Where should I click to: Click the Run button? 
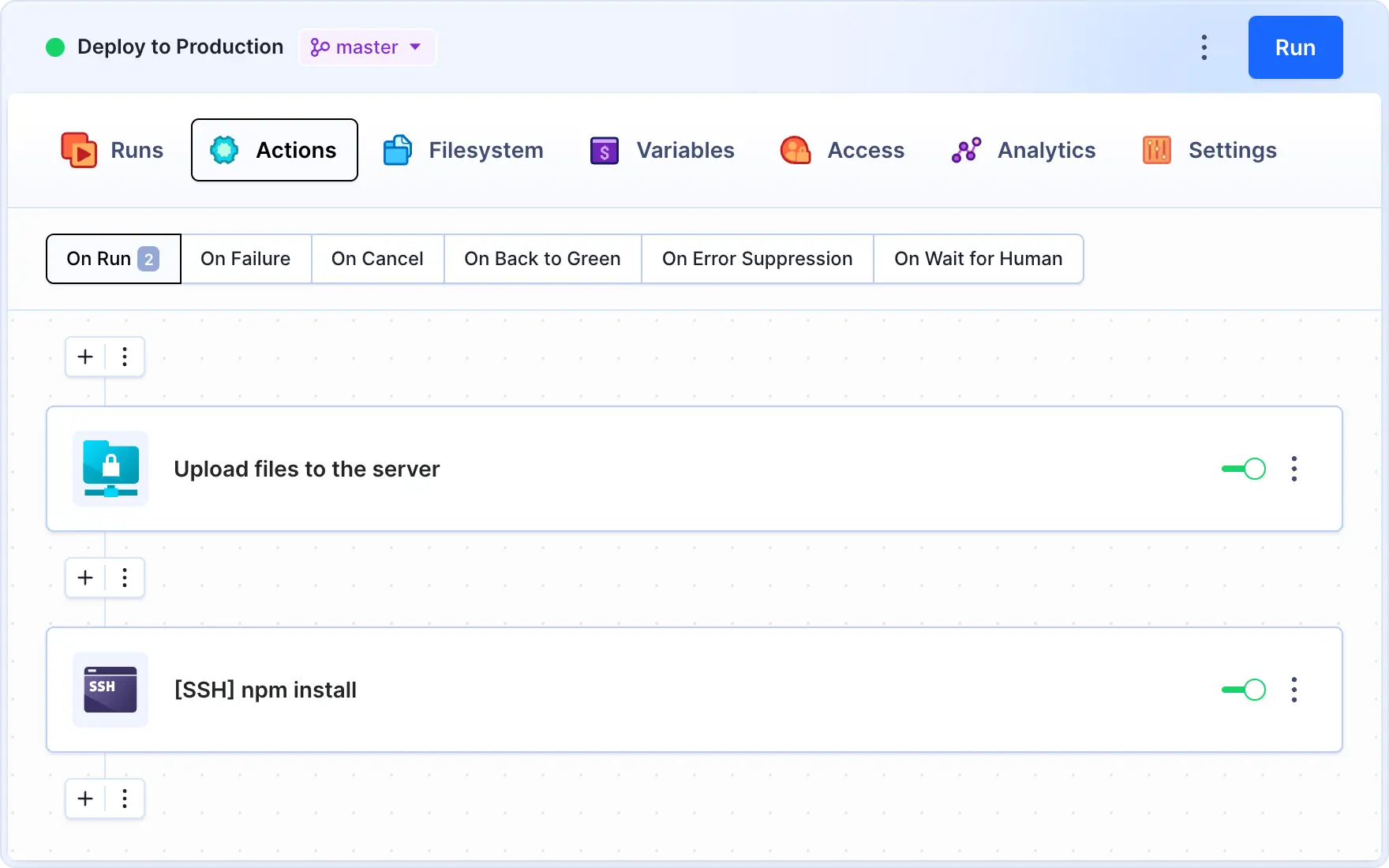(x=1295, y=47)
